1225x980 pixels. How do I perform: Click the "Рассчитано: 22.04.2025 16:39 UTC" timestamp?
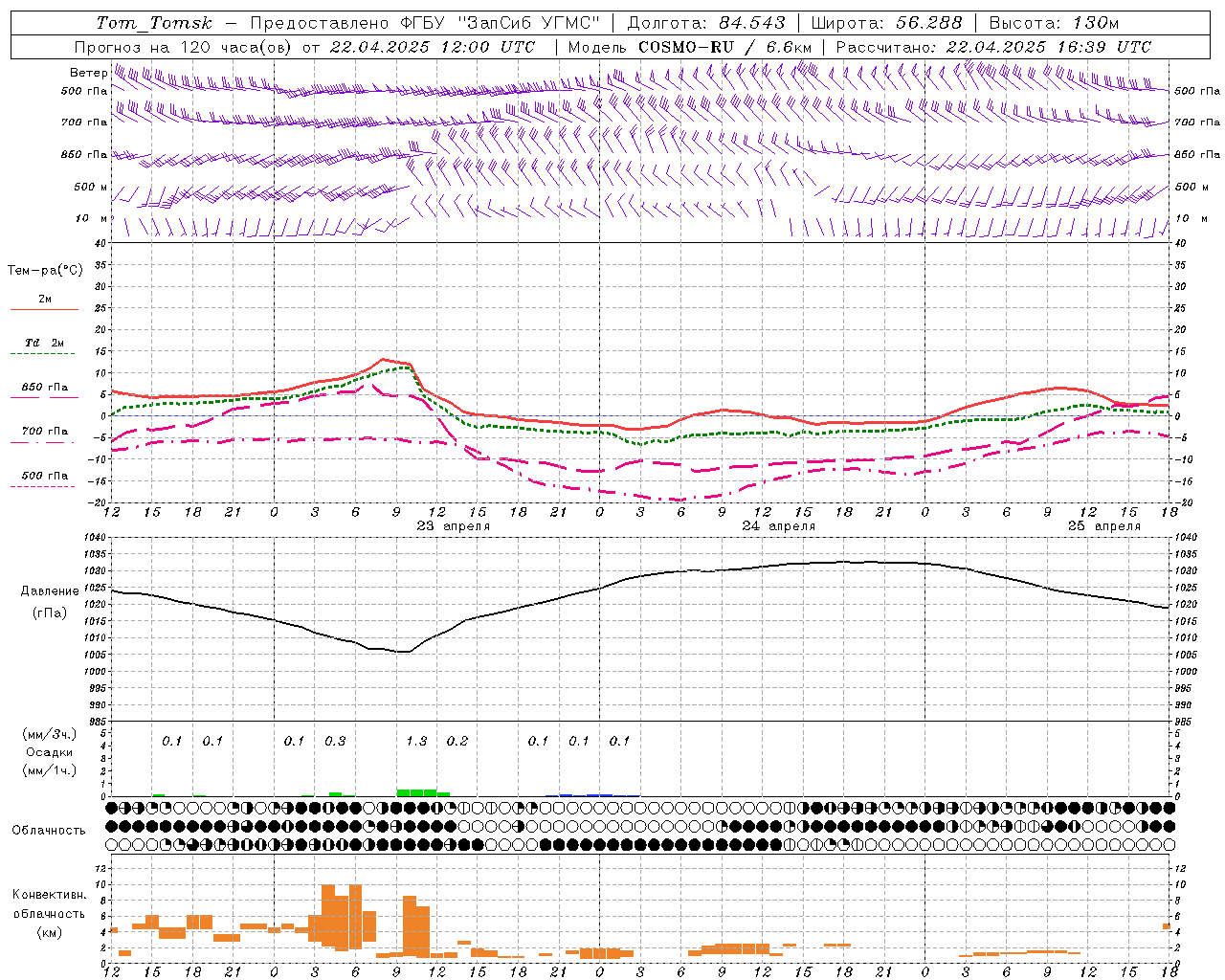pyautogui.click(x=993, y=47)
